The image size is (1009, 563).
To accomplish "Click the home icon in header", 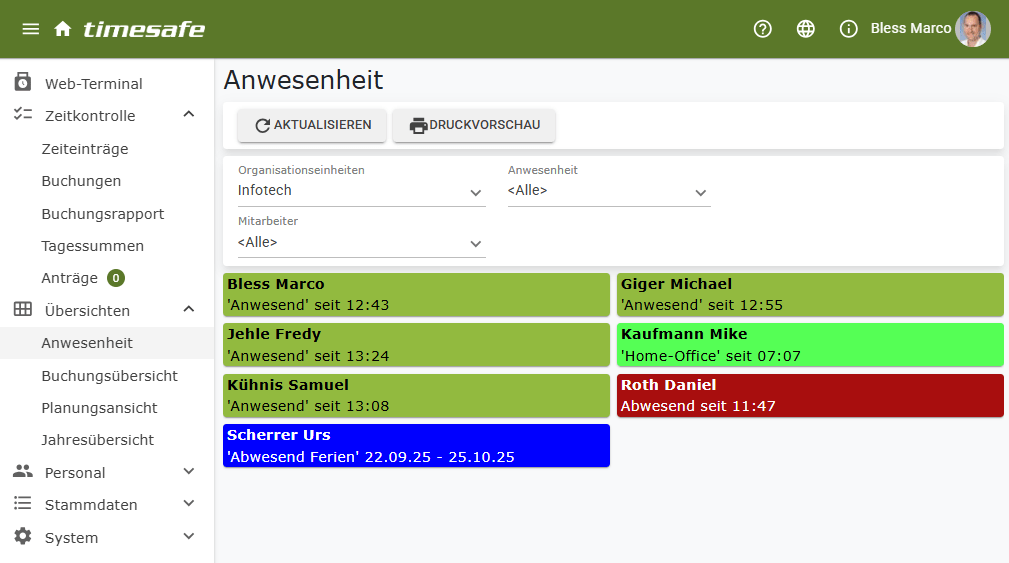I will 63,29.
